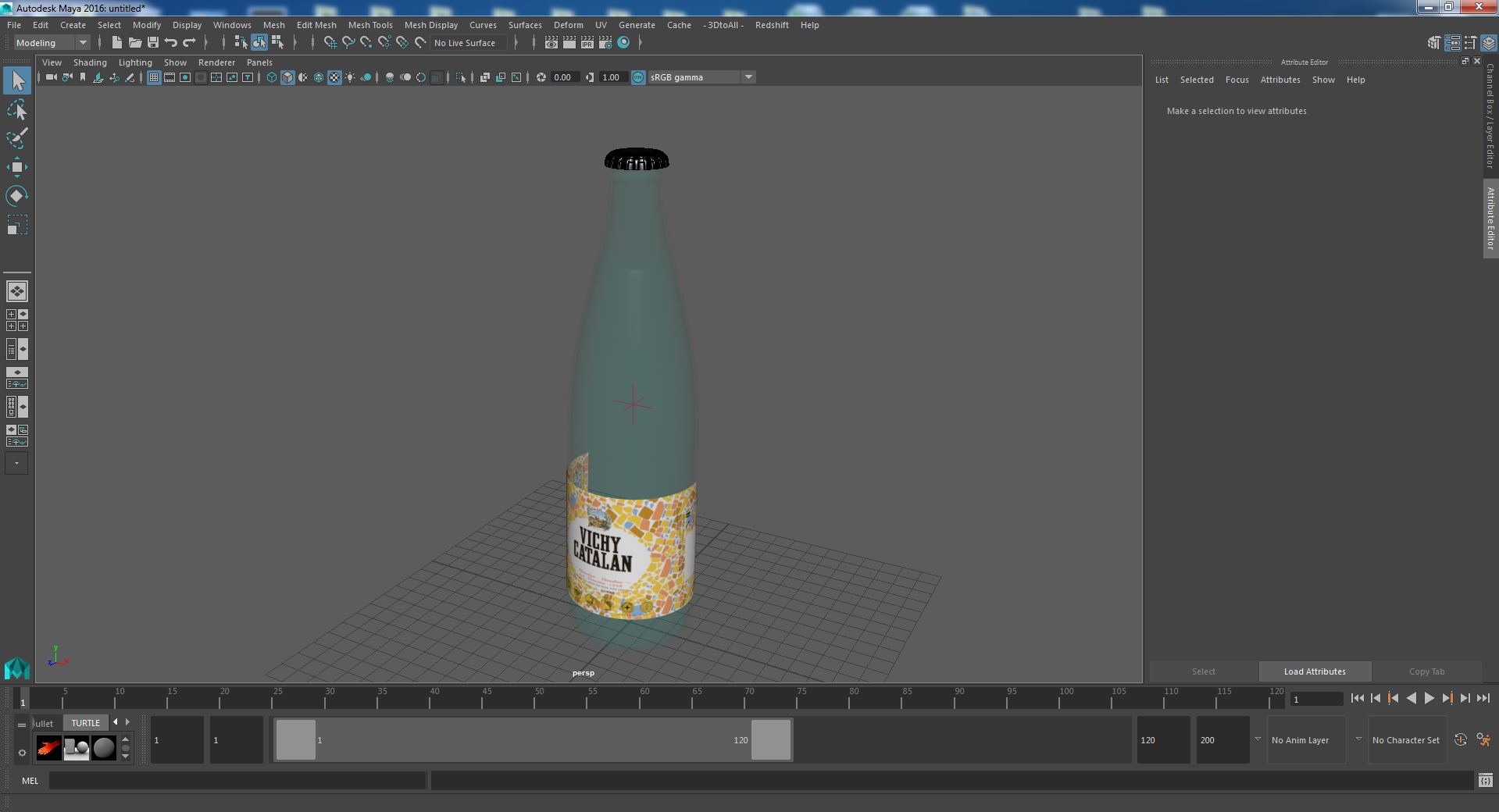Viewport: 1499px width, 812px height.
Task: Undo the last action from the toolbar
Action: pos(171,42)
